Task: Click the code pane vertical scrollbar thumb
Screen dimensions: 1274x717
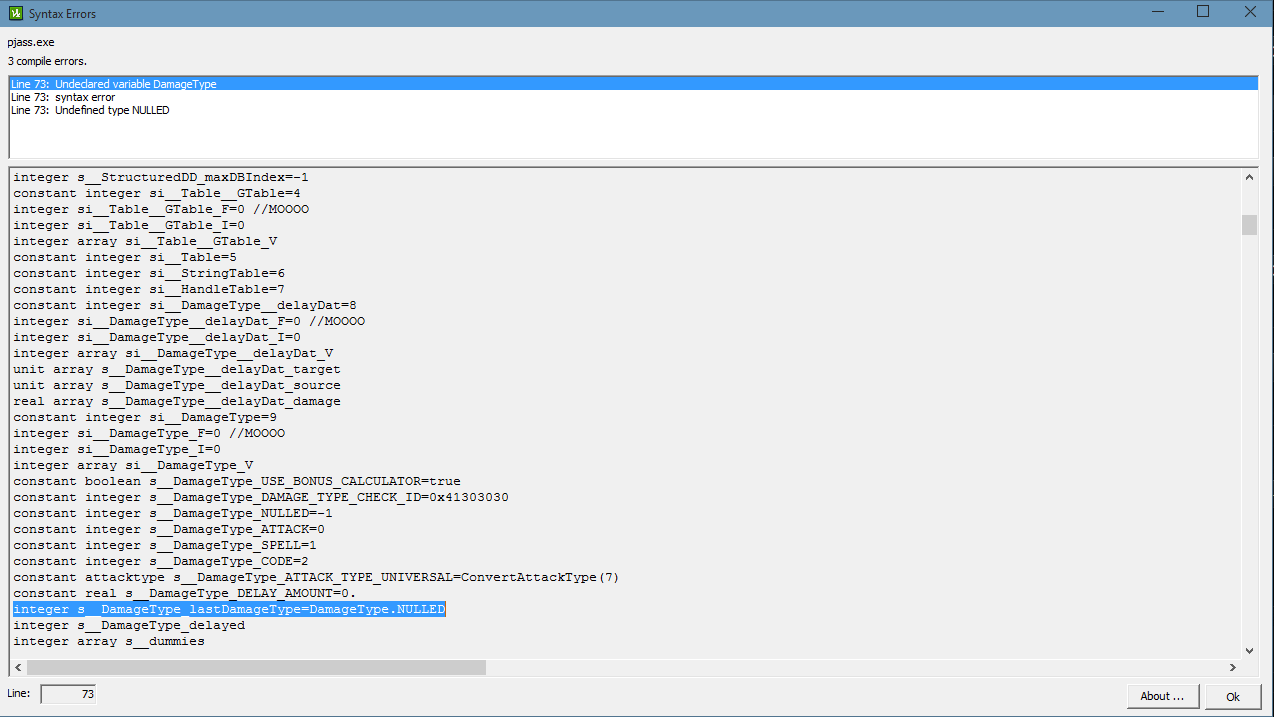Action: (1249, 224)
